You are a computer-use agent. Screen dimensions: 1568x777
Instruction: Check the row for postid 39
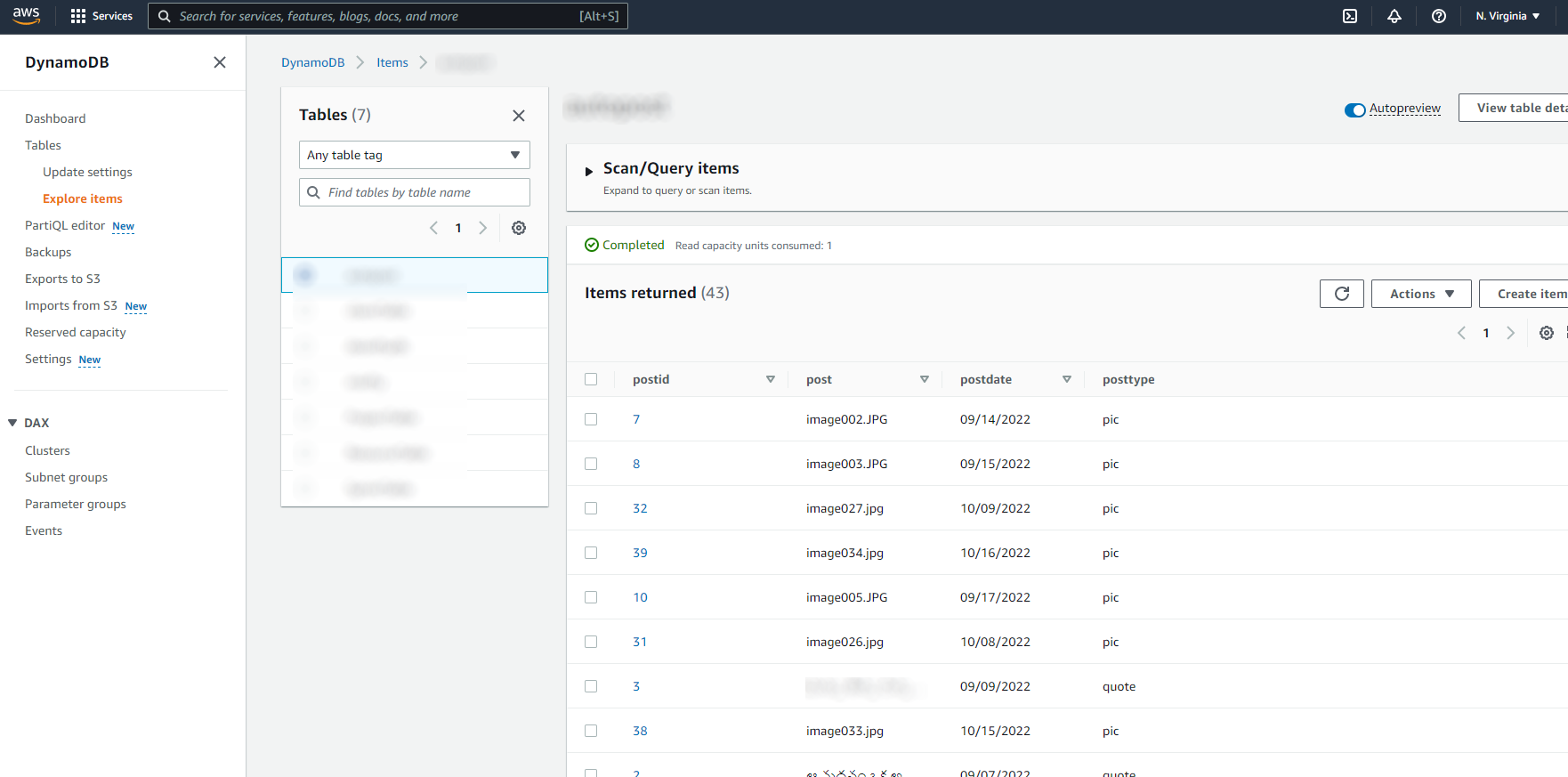click(591, 553)
